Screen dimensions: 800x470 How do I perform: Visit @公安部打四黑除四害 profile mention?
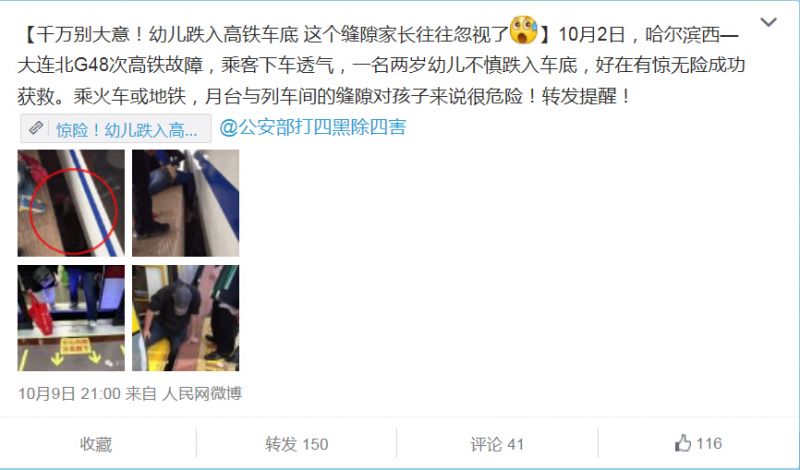tap(313, 127)
